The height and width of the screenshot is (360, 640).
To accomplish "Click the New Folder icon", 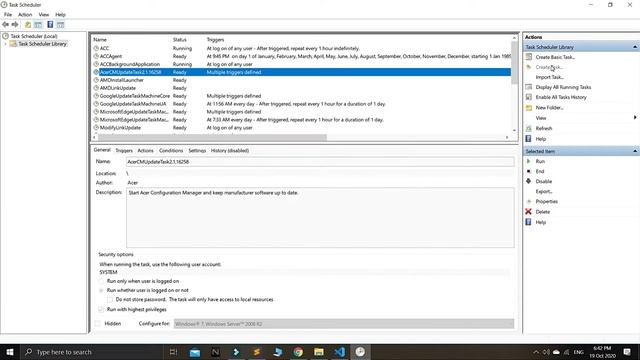I will pyautogui.click(x=529, y=107).
